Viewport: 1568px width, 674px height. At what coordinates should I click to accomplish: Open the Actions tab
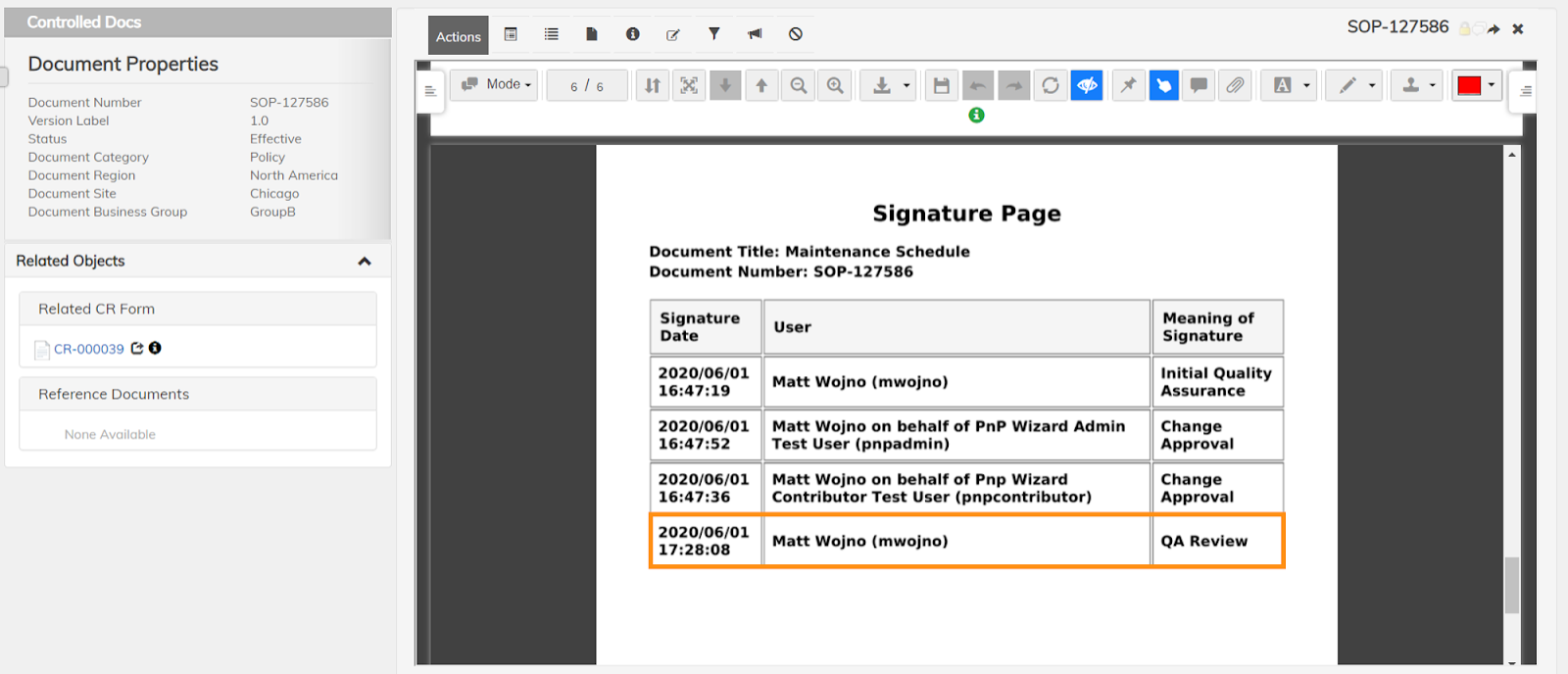pyautogui.click(x=459, y=36)
